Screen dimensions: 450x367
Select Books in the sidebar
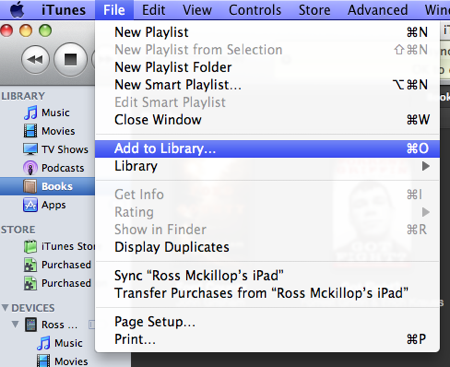(47, 186)
